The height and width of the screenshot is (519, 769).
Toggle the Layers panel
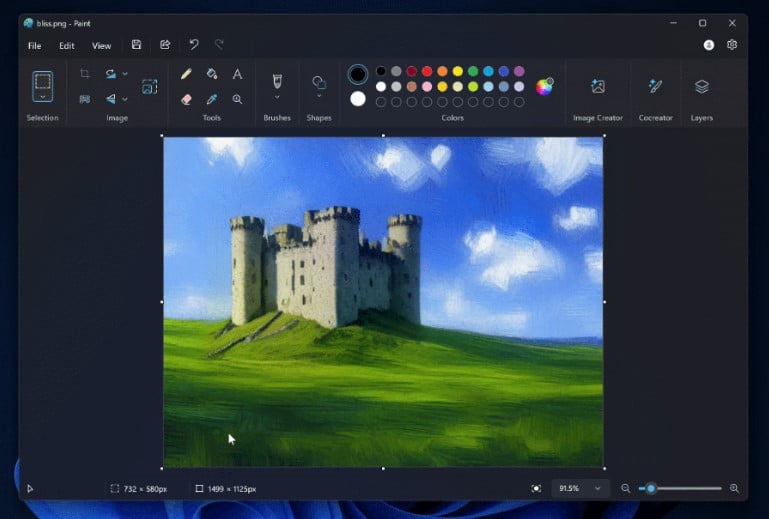(702, 86)
